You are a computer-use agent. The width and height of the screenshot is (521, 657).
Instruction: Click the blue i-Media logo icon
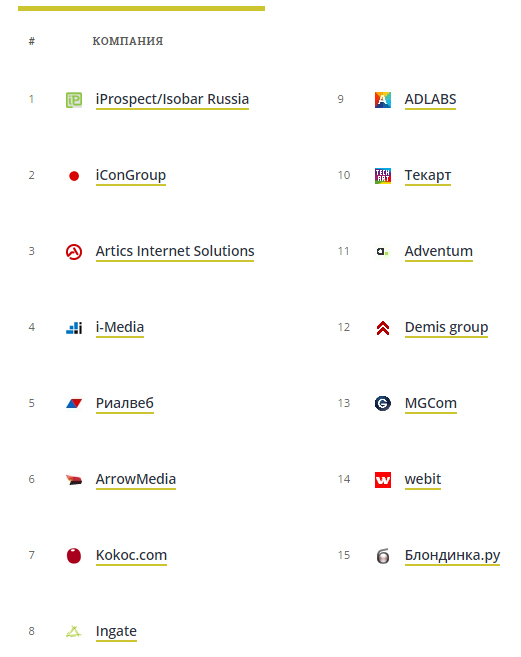tap(74, 328)
